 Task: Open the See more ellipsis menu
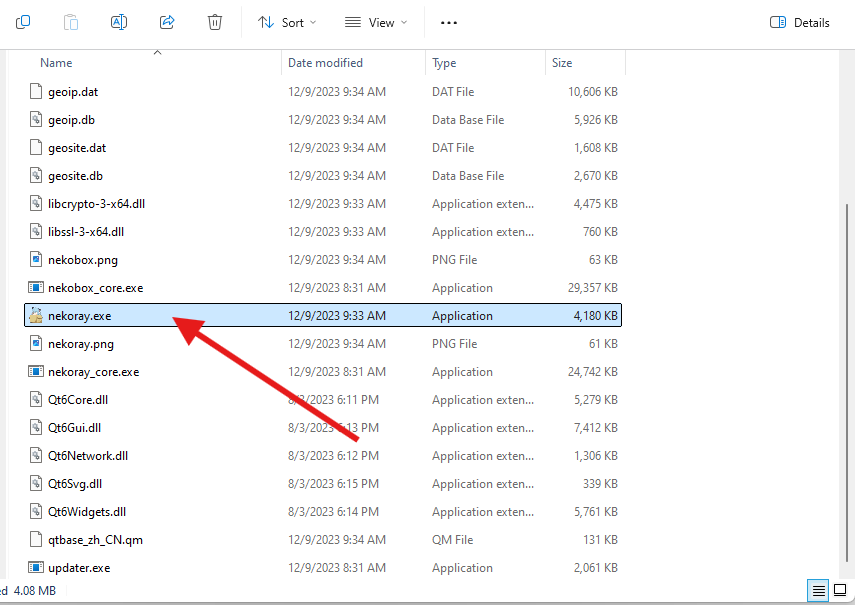[449, 22]
